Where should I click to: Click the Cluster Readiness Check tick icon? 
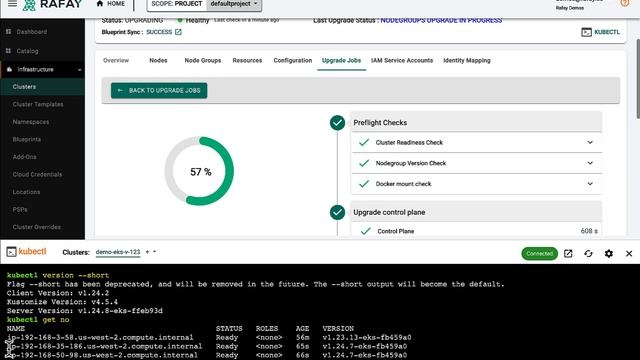364,142
